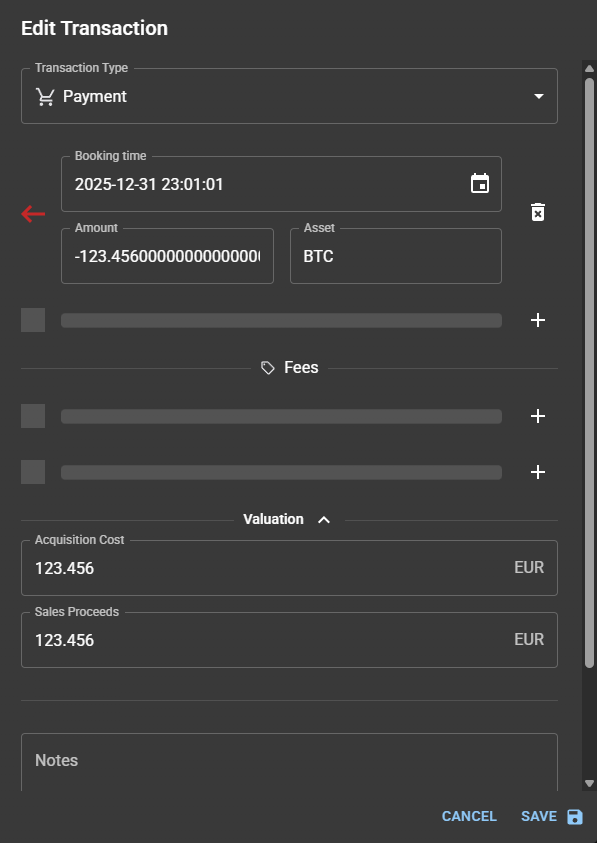Click the CANCEL button
Image resolution: width=597 pixels, height=843 pixels.
[x=469, y=816]
